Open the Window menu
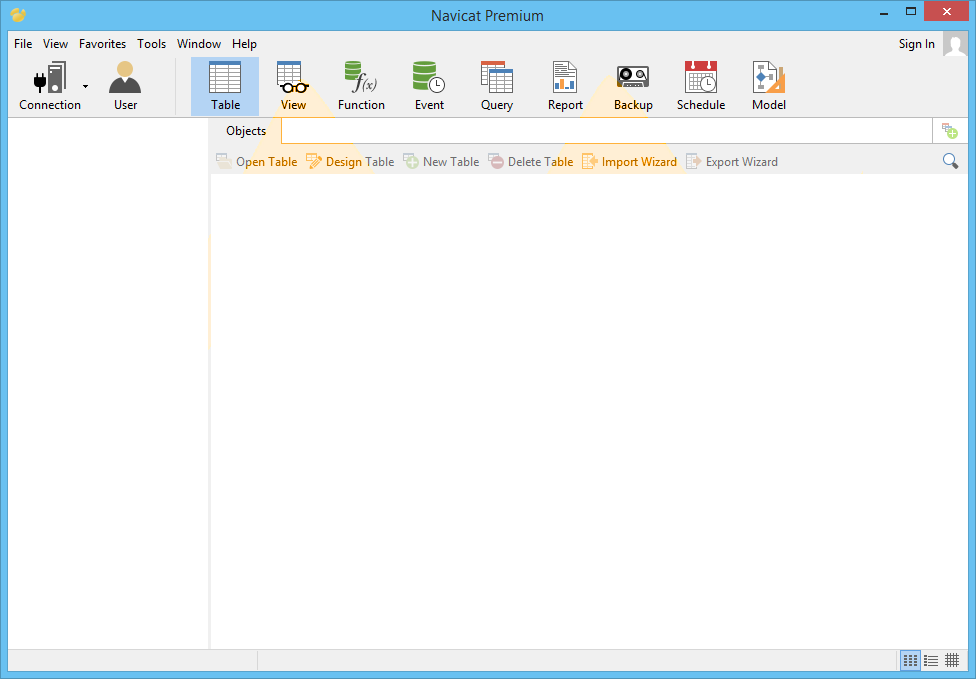This screenshot has width=976, height=679. pyautogui.click(x=199, y=44)
